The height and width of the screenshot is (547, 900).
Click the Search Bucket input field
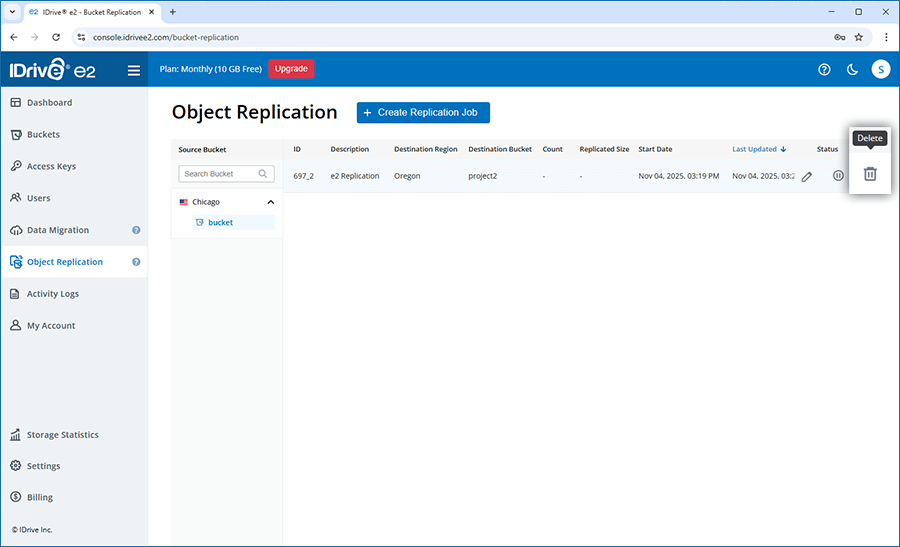coord(219,174)
